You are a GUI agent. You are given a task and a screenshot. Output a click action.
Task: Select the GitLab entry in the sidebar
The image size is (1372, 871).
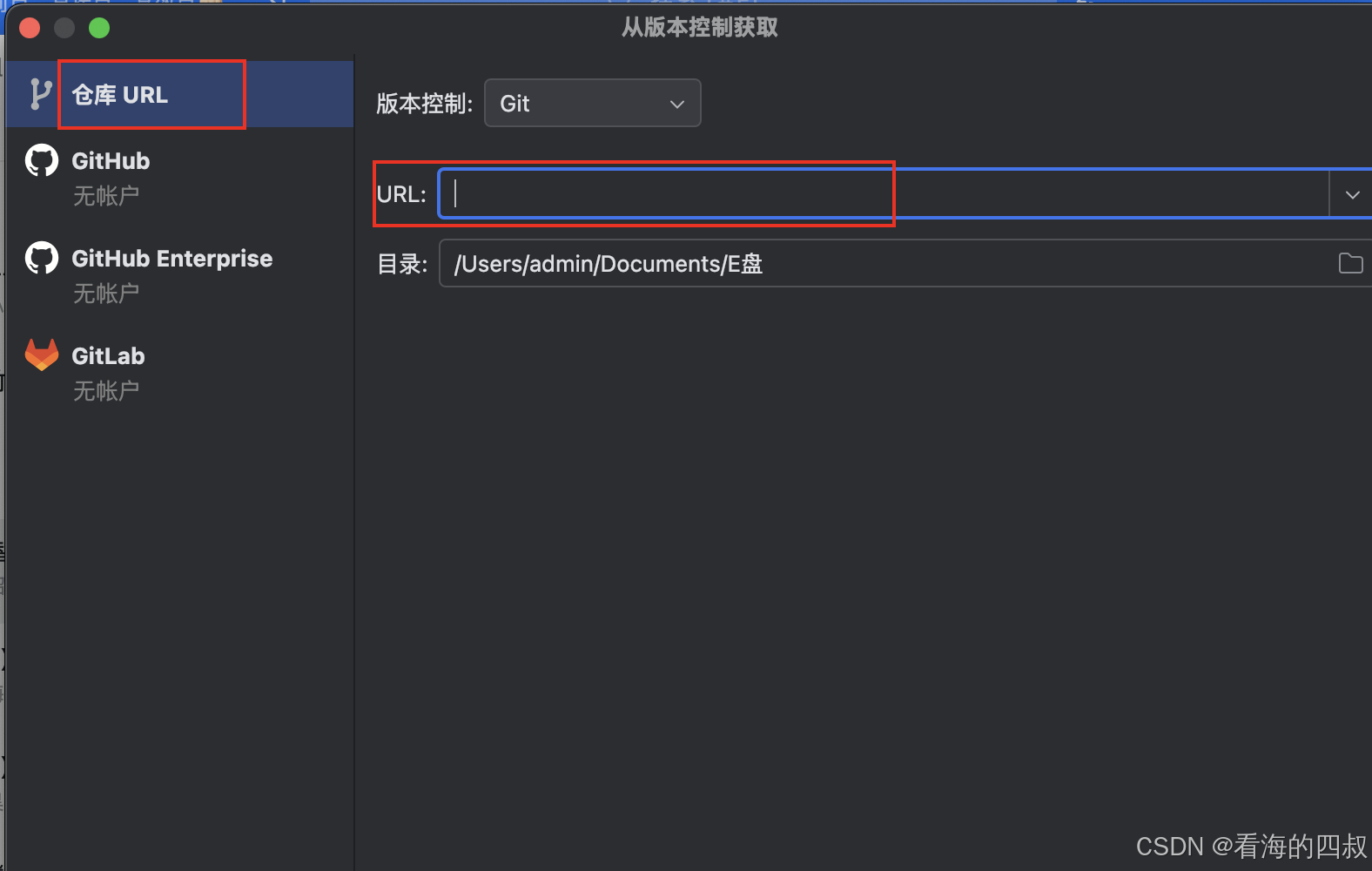108,355
